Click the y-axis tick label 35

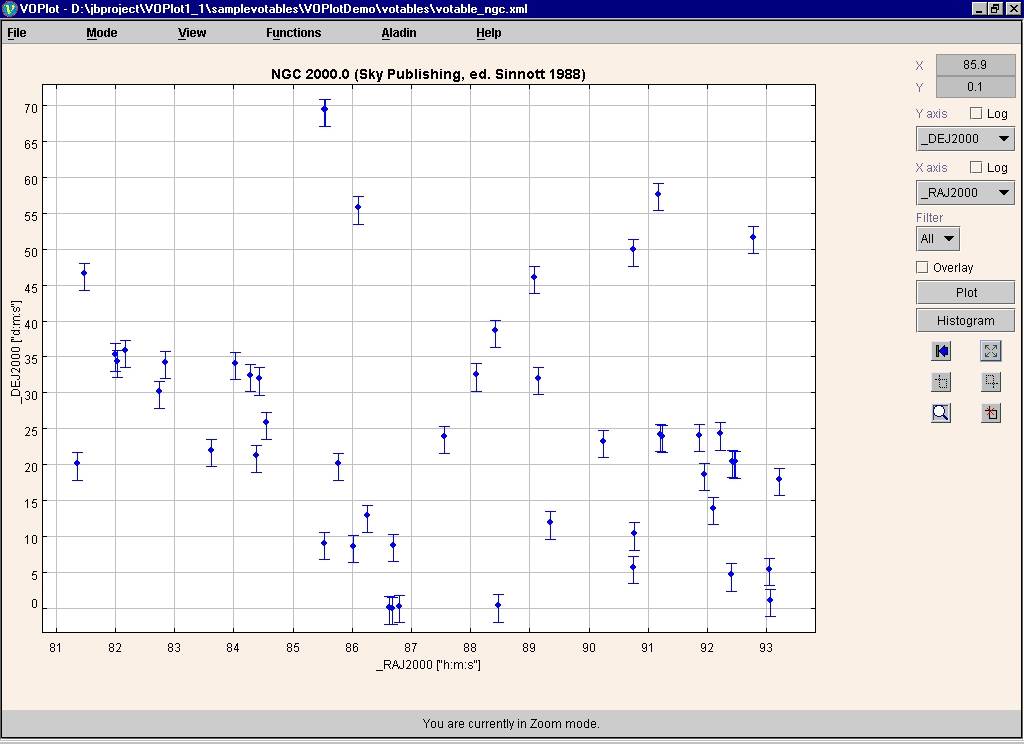pos(31,359)
